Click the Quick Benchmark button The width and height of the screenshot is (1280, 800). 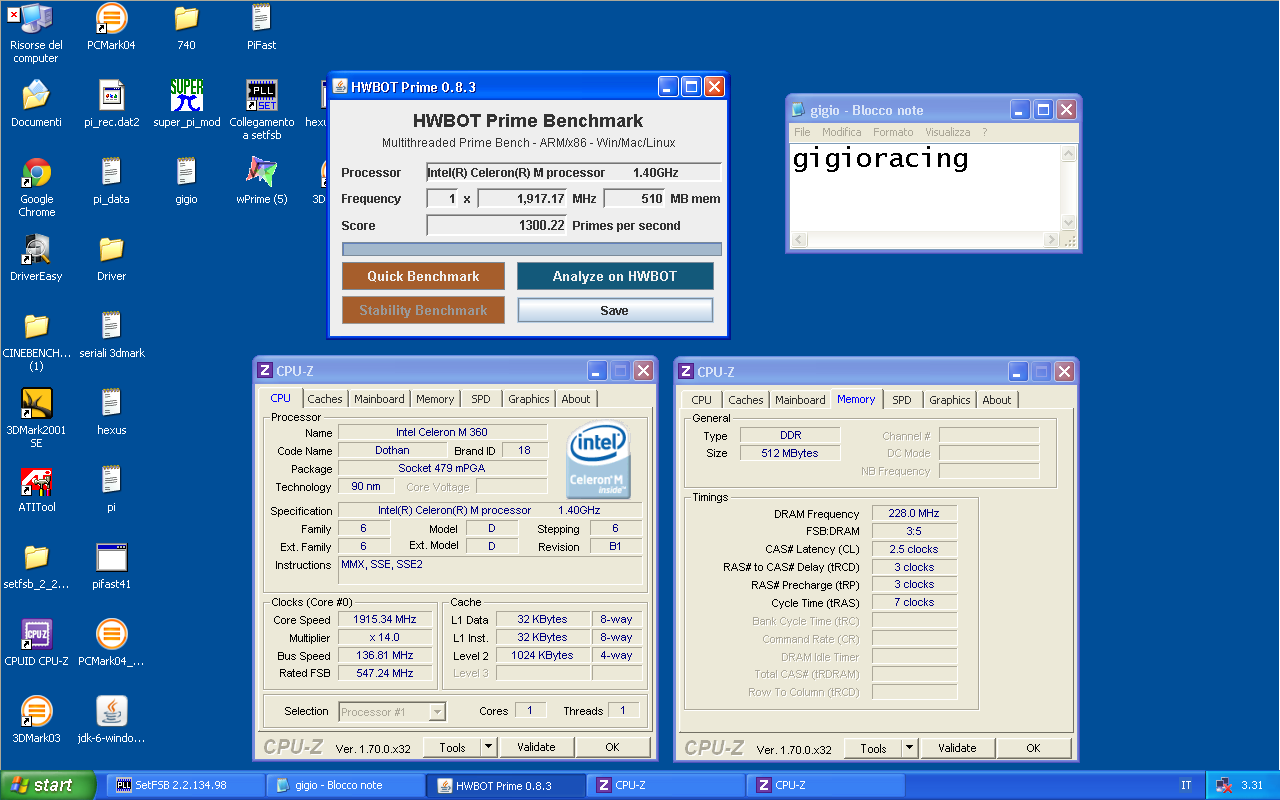tap(423, 276)
